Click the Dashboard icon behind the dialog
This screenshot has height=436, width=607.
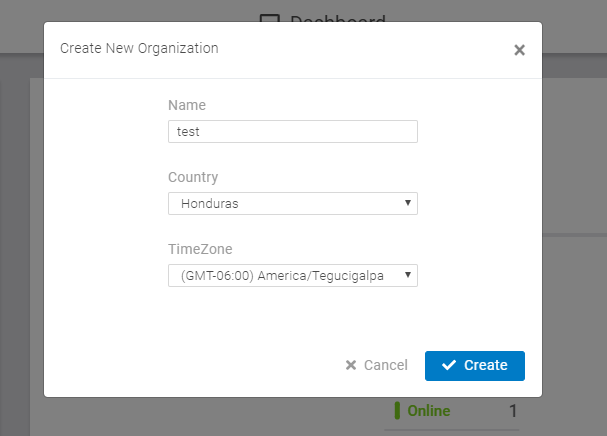tap(269, 18)
